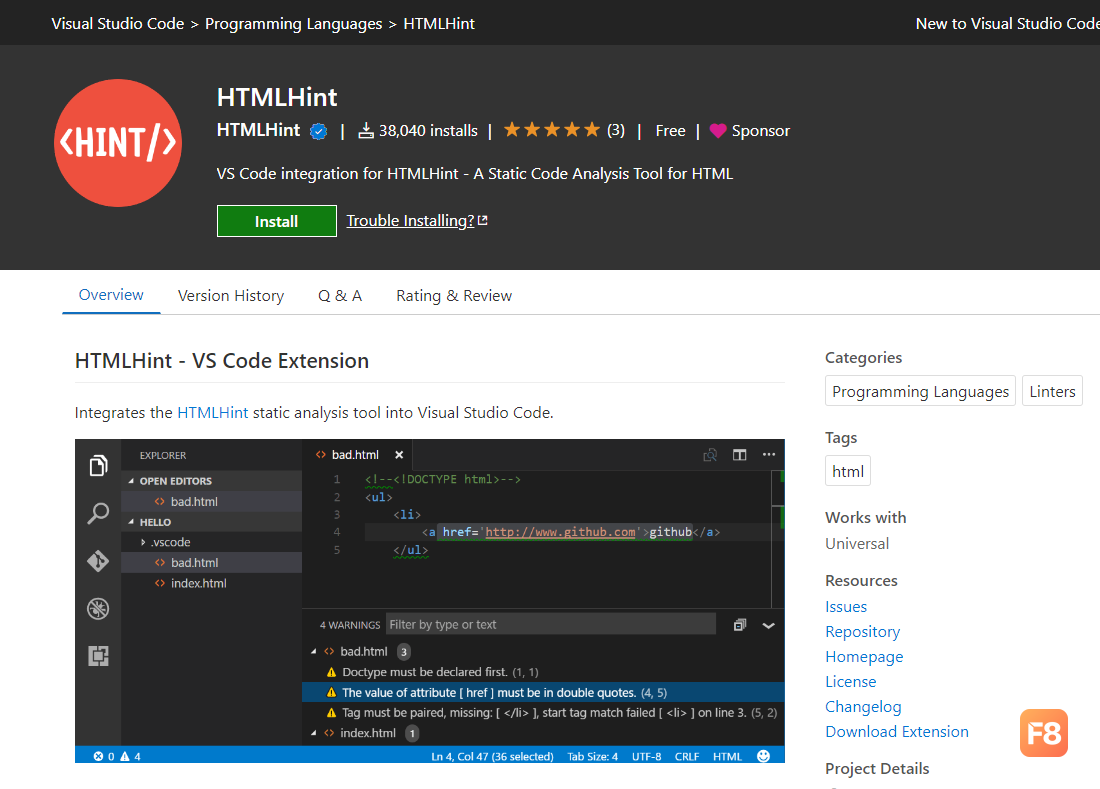Close the bad.html editor tab

(399, 455)
